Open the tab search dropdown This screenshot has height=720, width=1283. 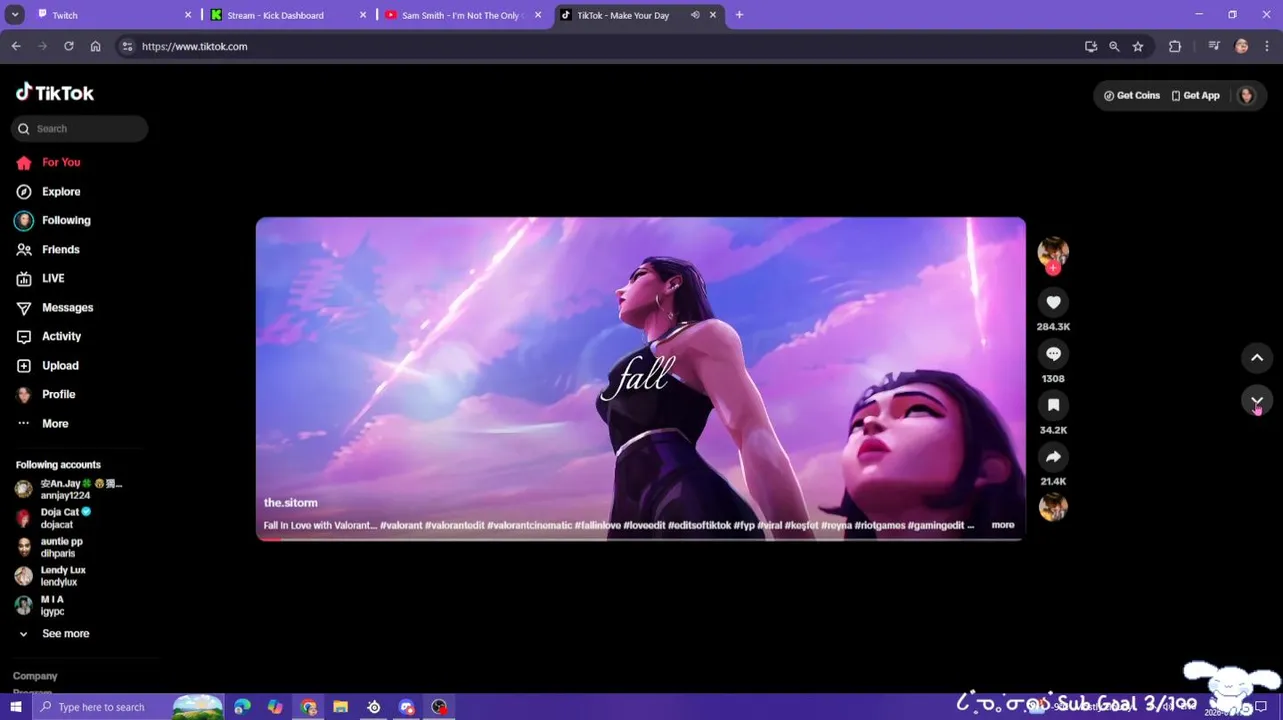click(15, 15)
